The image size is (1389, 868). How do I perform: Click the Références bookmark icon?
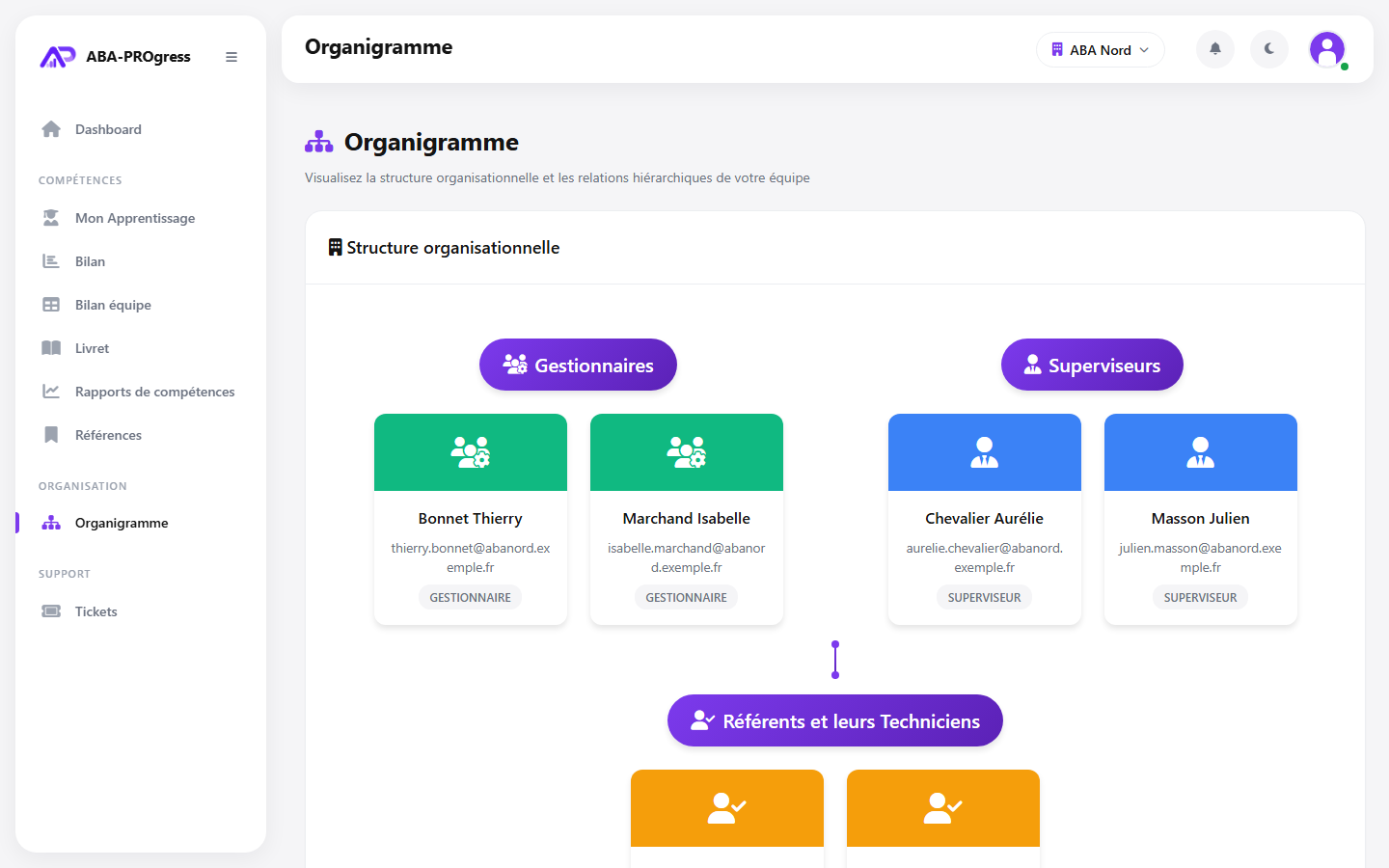[51, 435]
